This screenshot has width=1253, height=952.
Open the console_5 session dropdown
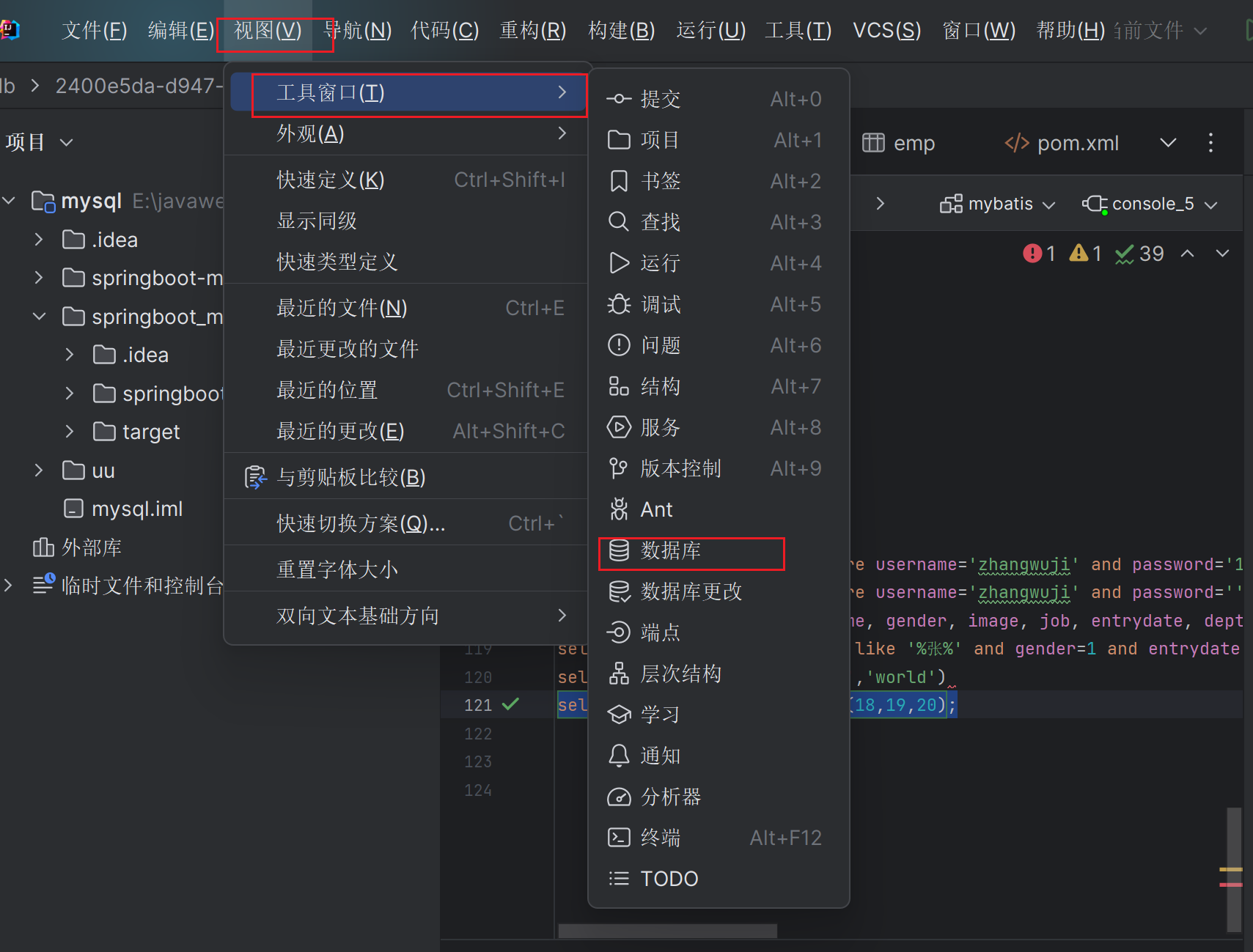[x=1150, y=204]
